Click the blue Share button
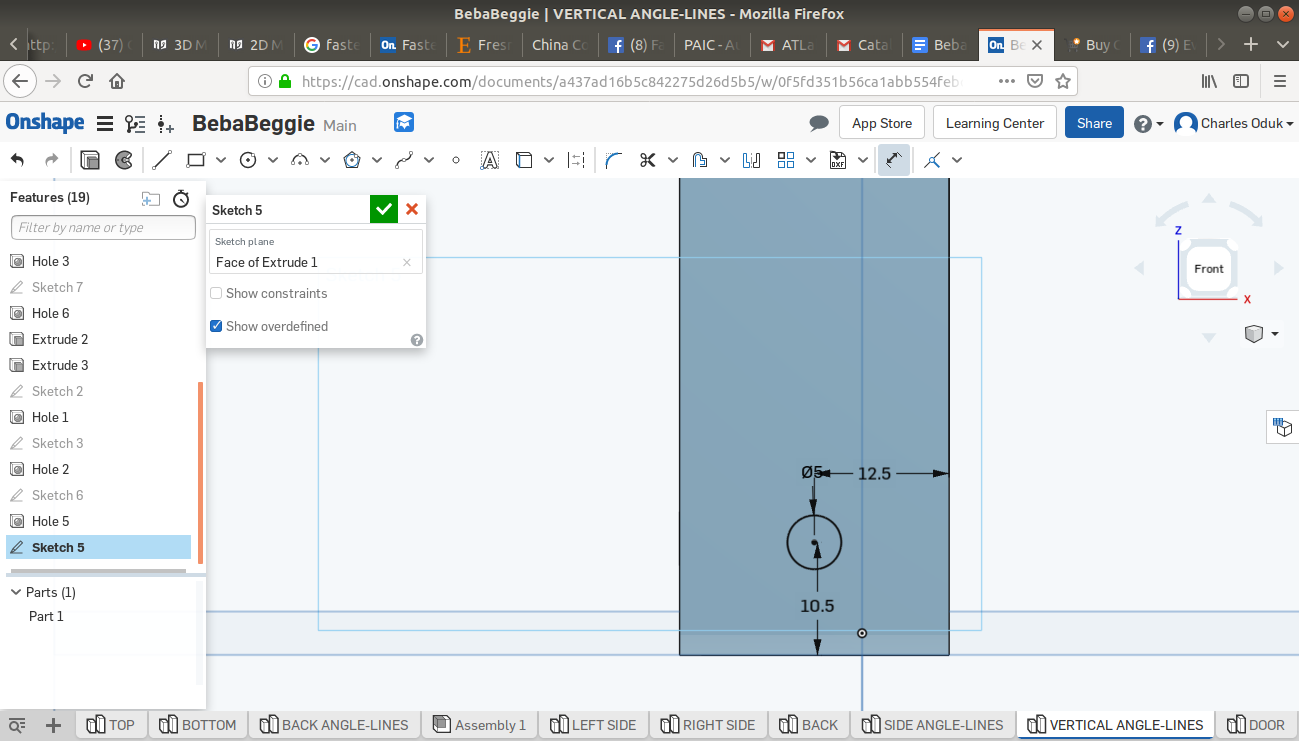 tap(1094, 123)
